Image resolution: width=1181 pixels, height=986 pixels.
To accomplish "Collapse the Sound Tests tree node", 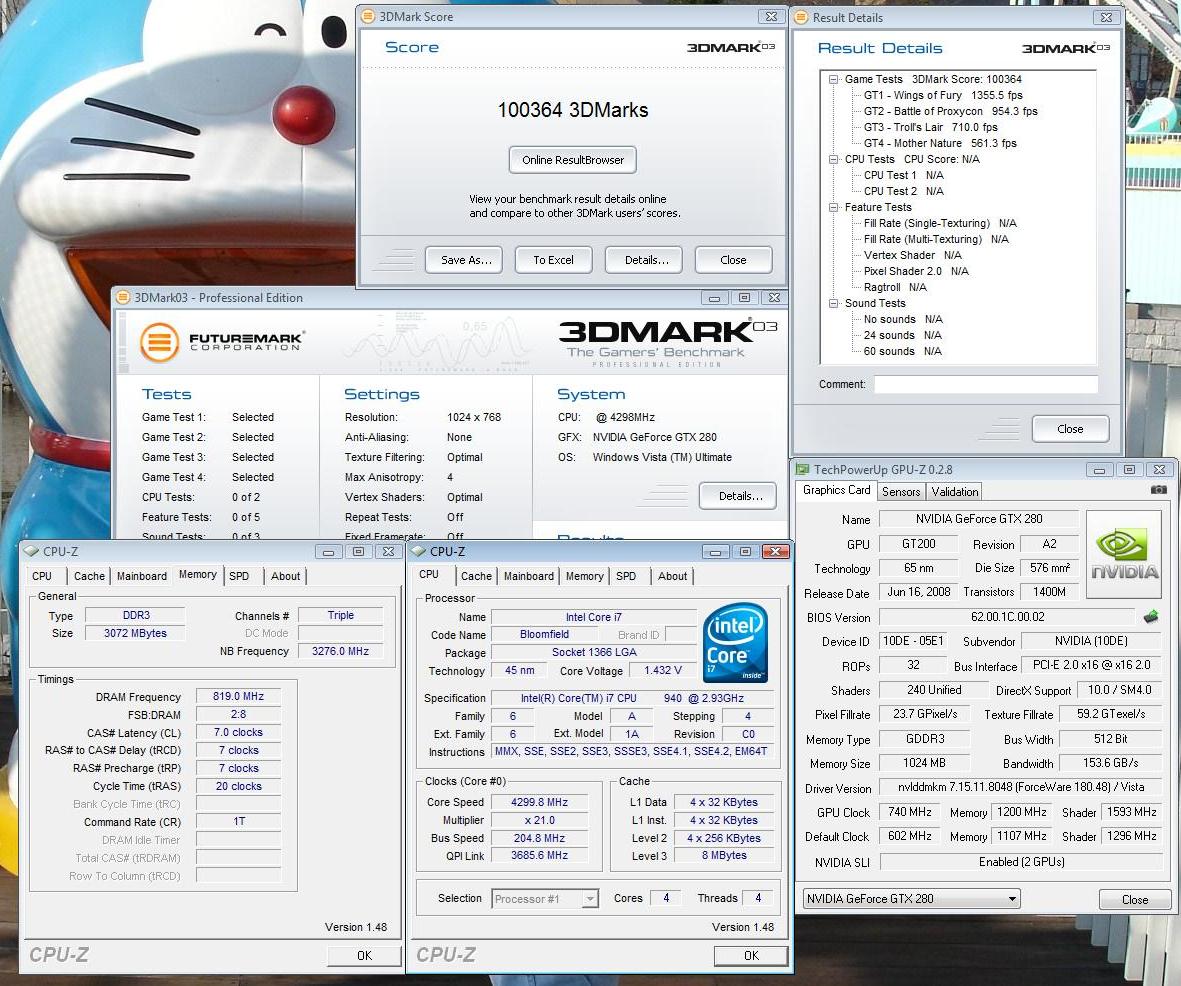I will [834, 303].
